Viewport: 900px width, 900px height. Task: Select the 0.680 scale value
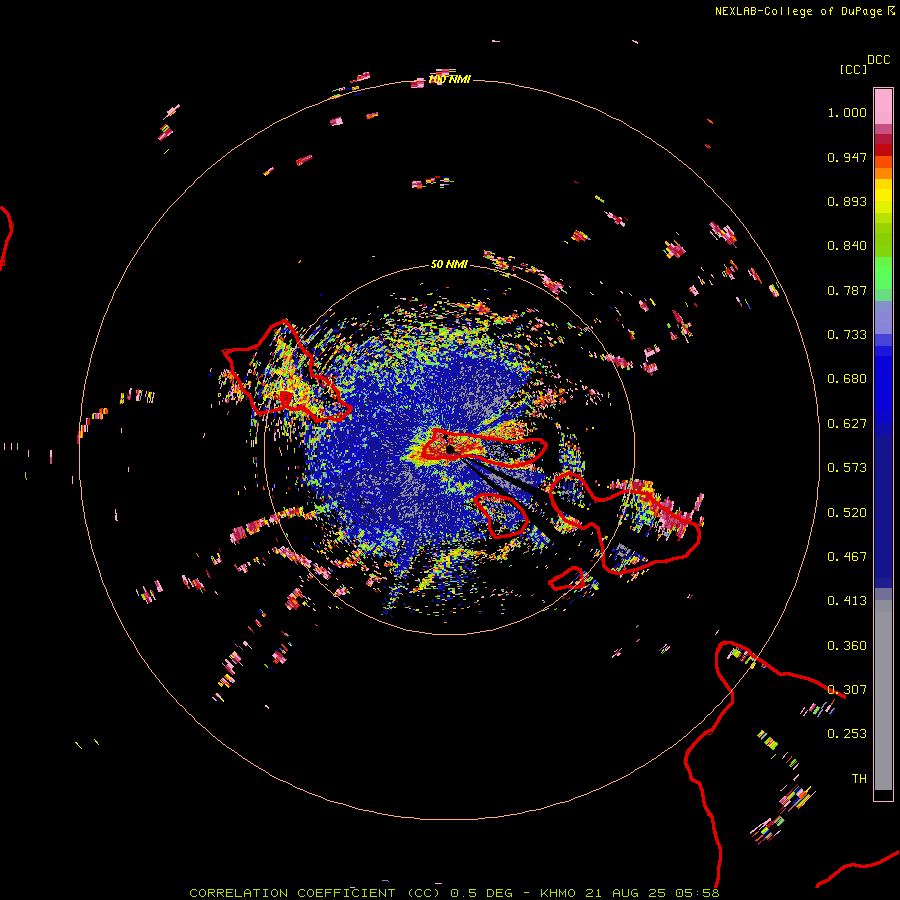point(847,379)
